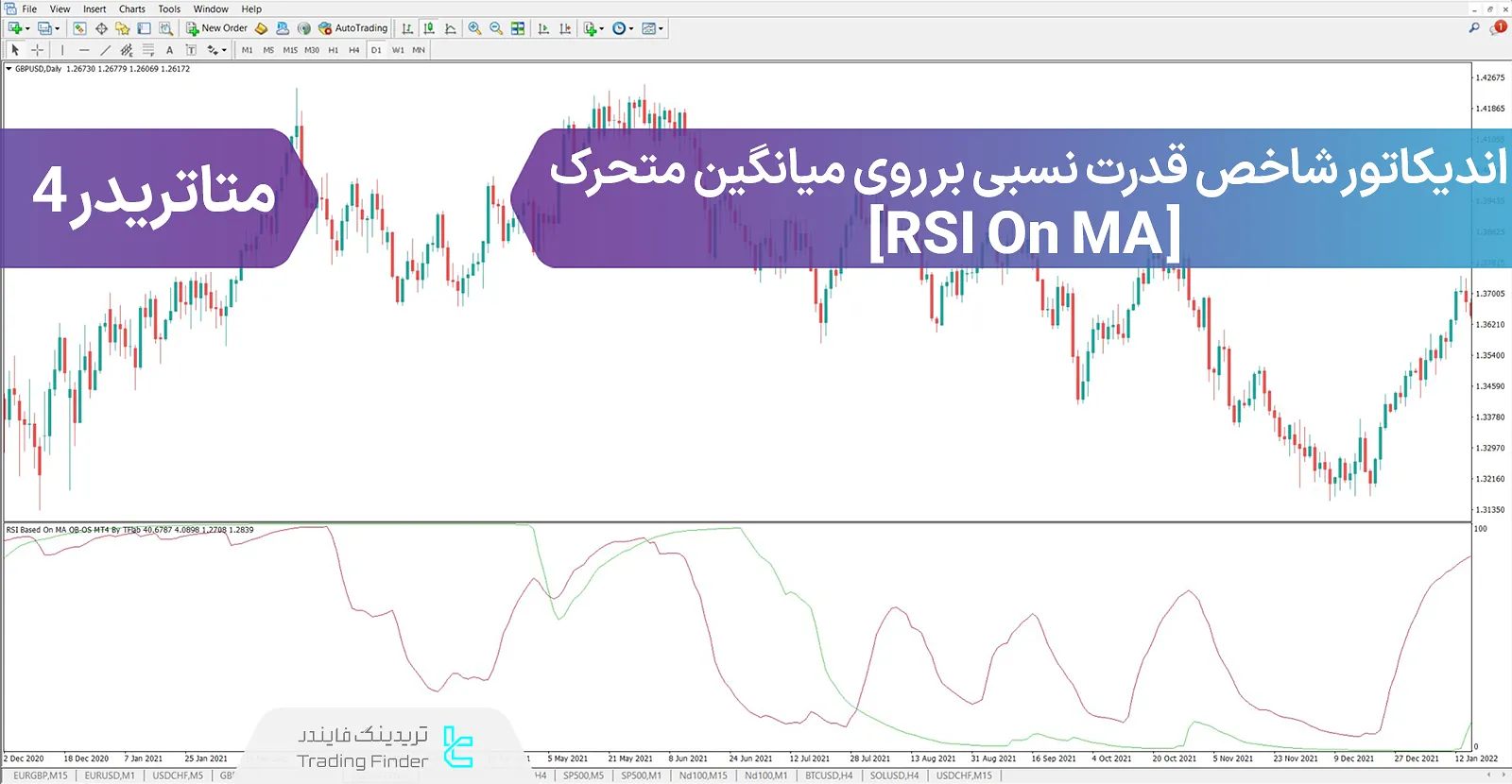Zoom out of the chart
This screenshot has height=784, width=1512.
pos(496,28)
